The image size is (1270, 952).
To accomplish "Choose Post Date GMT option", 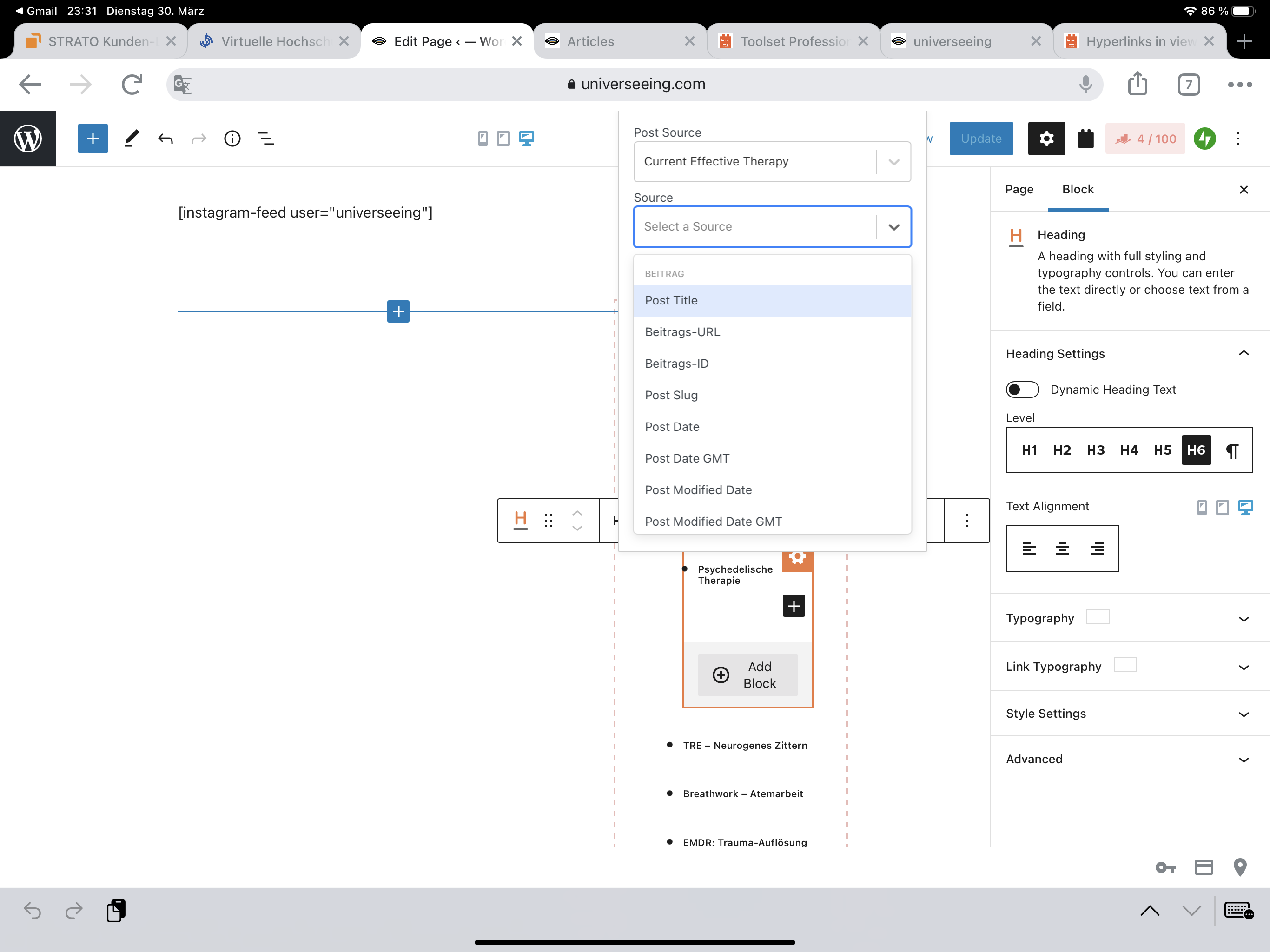I will pyautogui.click(x=772, y=458).
